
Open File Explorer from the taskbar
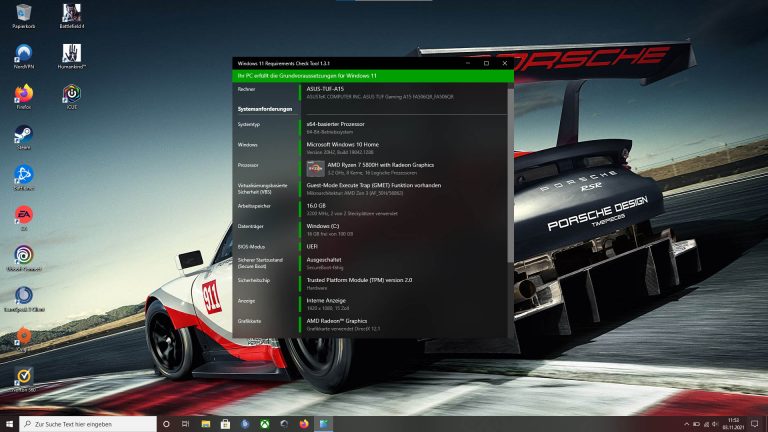coord(206,424)
